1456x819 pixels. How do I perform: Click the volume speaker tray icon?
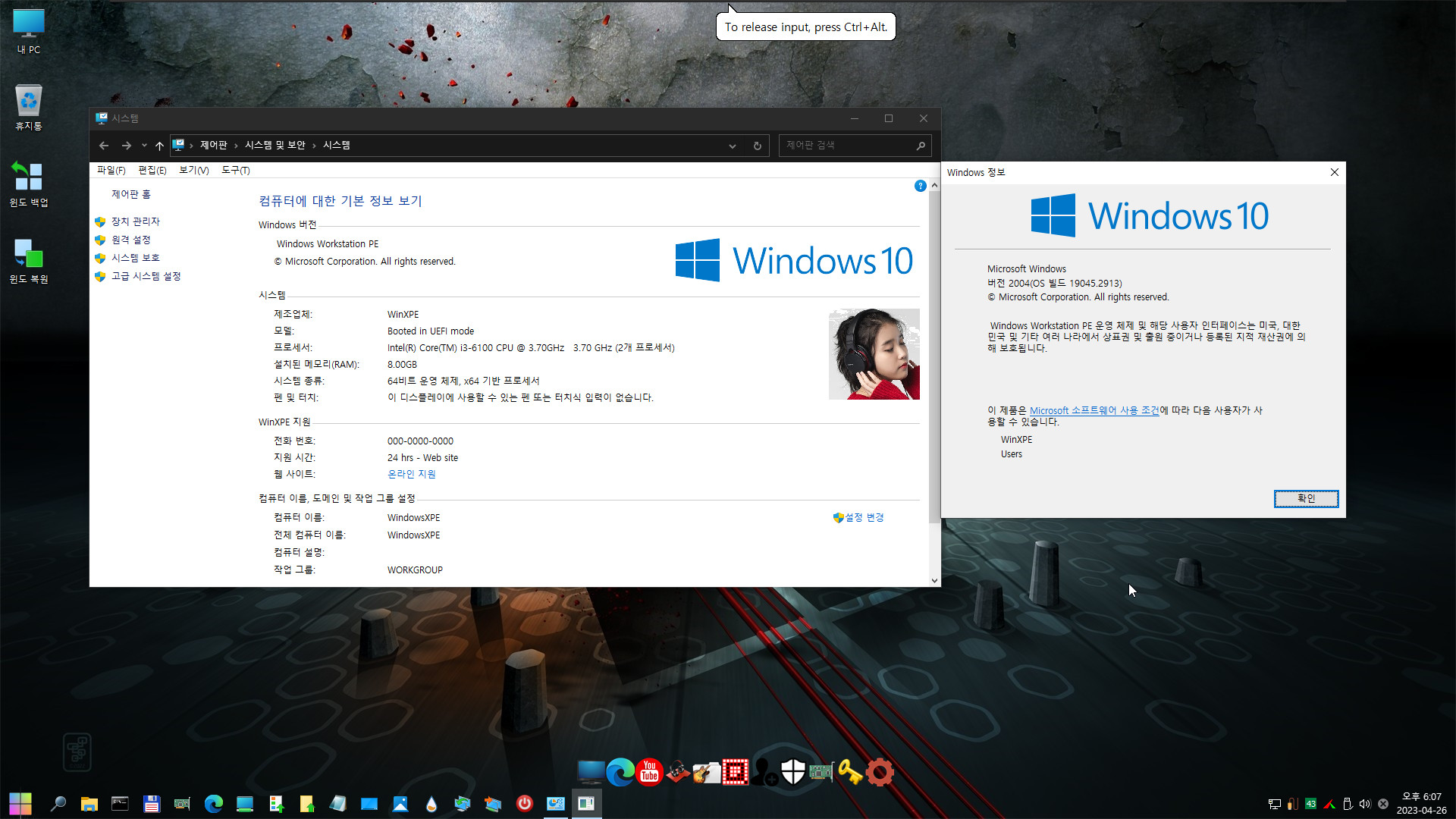click(x=1365, y=804)
